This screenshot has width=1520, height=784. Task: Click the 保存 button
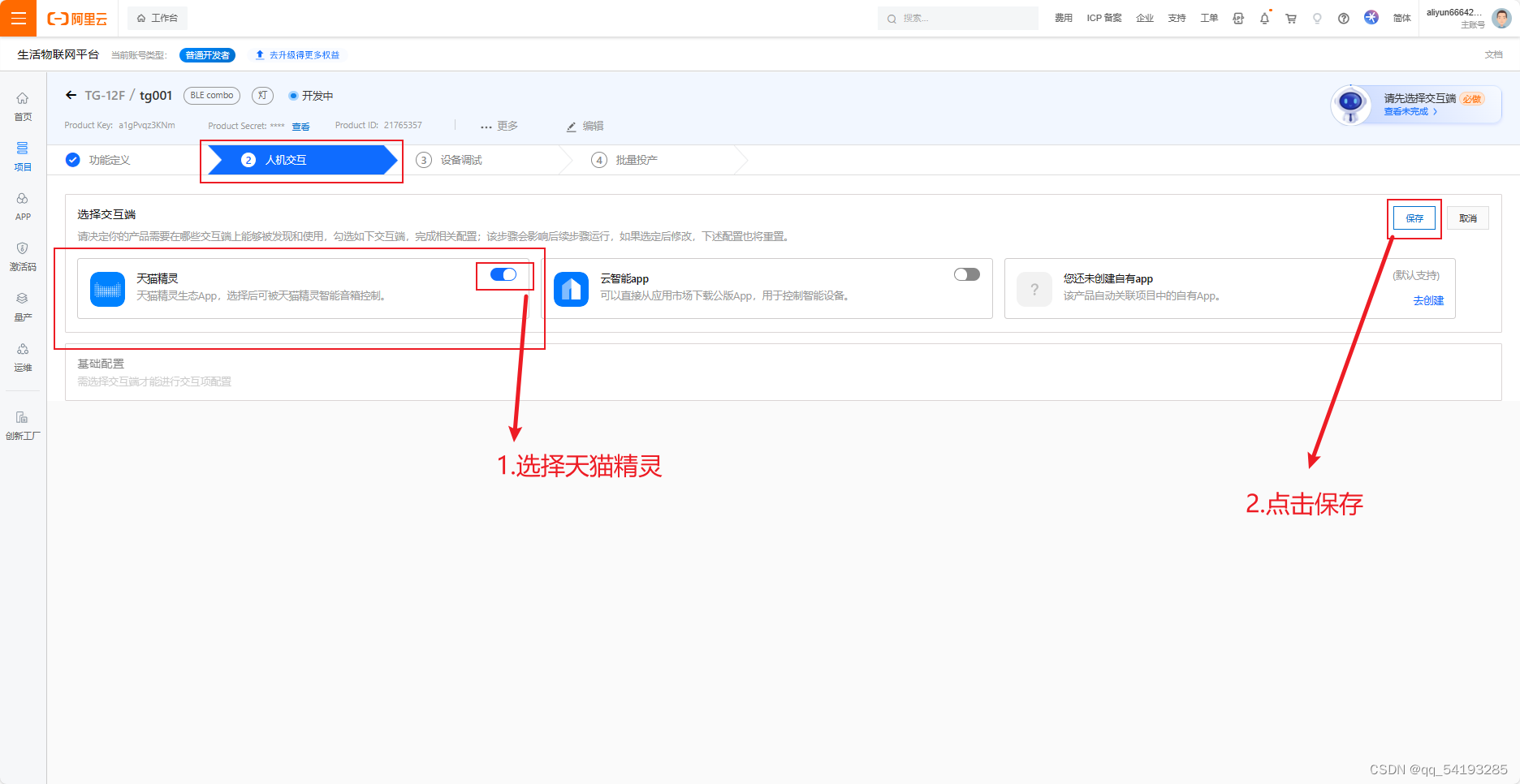click(x=1414, y=218)
